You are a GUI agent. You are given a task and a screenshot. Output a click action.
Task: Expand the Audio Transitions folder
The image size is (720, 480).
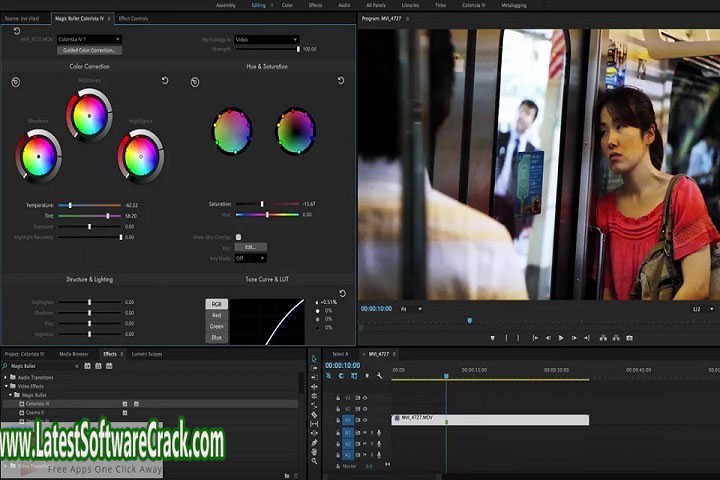pos(6,378)
